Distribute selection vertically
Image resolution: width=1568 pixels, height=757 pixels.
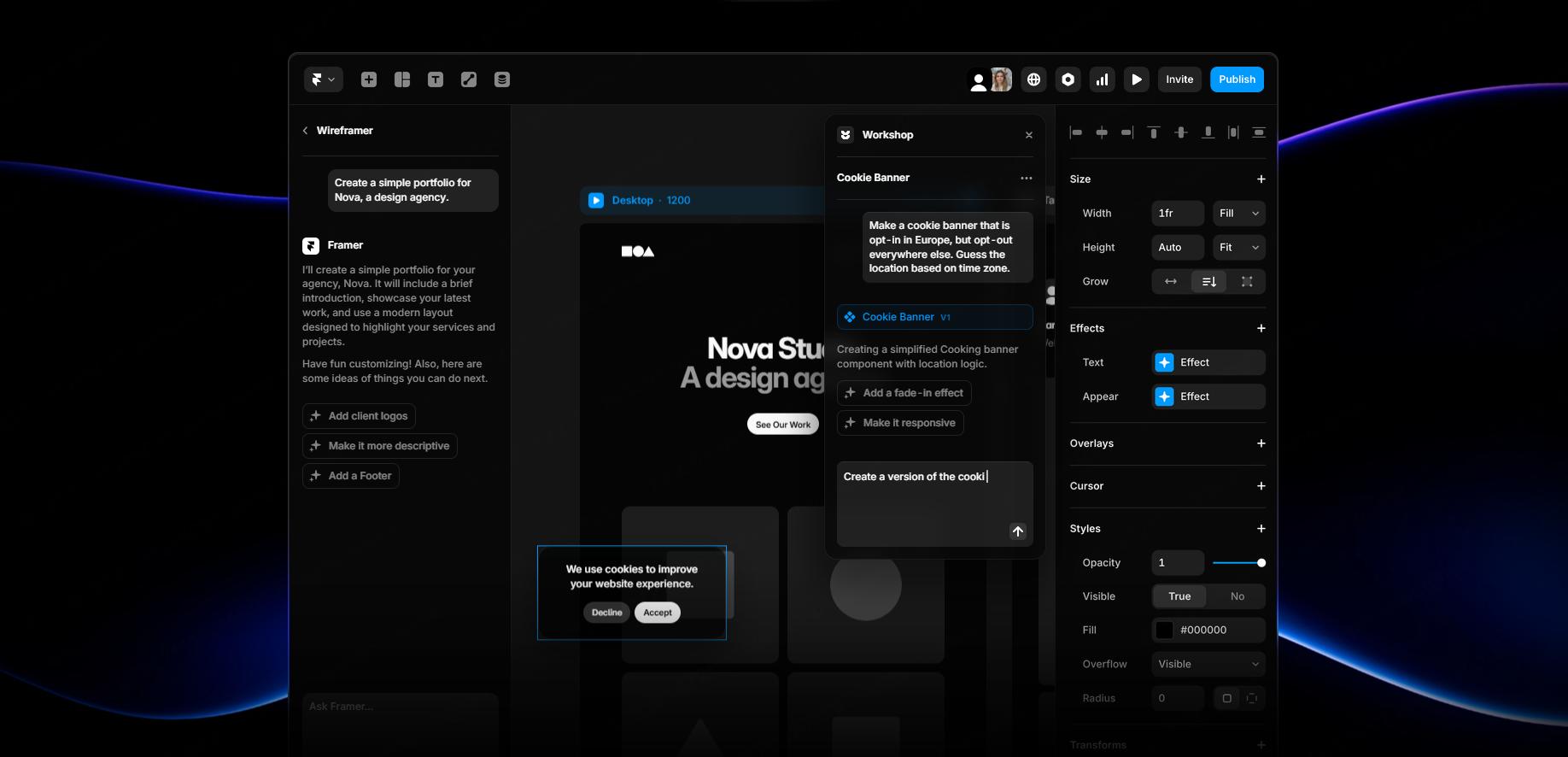[1259, 132]
